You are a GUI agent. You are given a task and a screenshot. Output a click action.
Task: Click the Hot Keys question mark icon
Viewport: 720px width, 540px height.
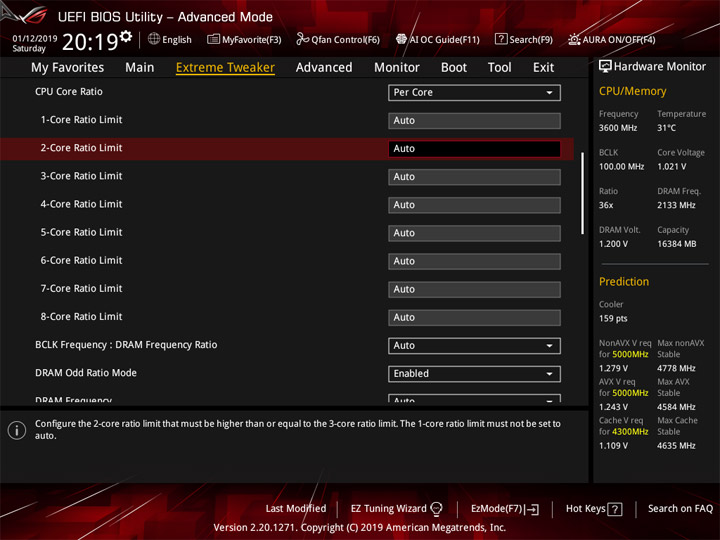click(x=614, y=509)
